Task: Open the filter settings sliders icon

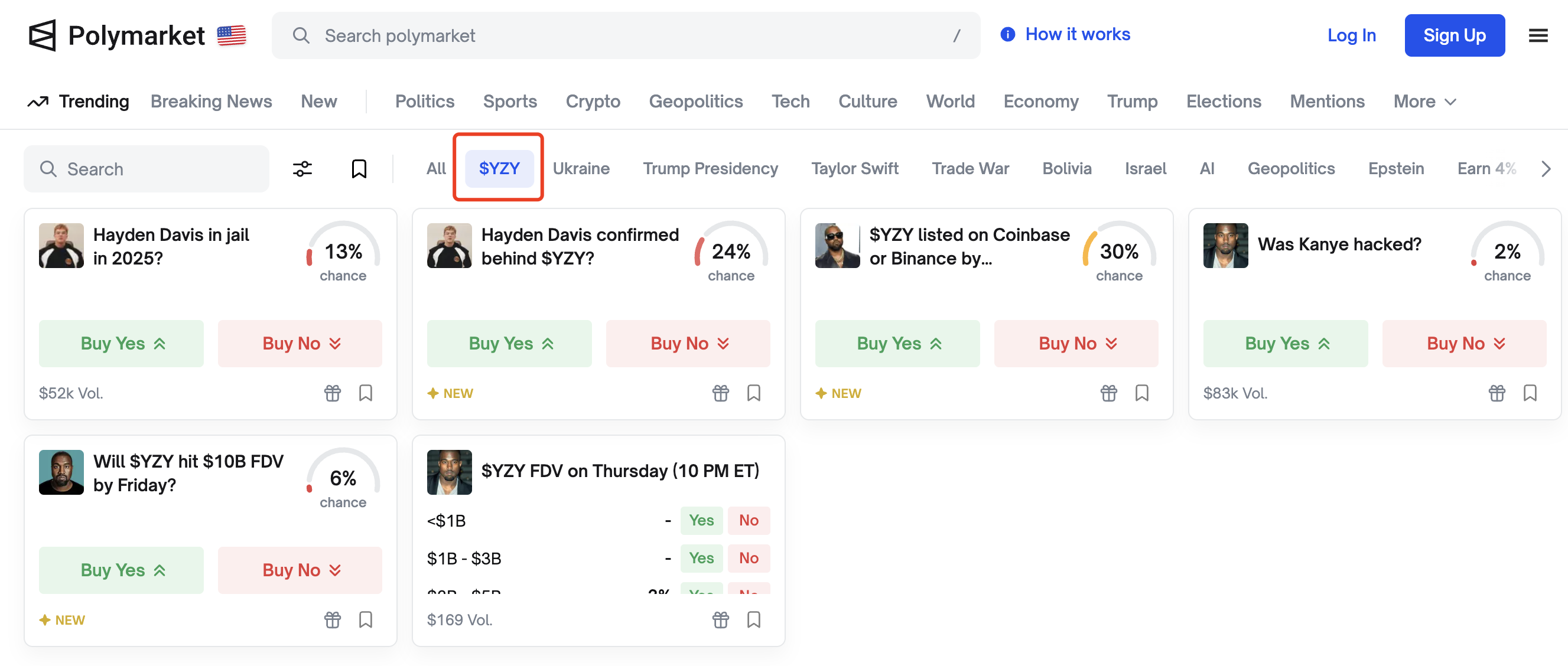Action: 302,168
